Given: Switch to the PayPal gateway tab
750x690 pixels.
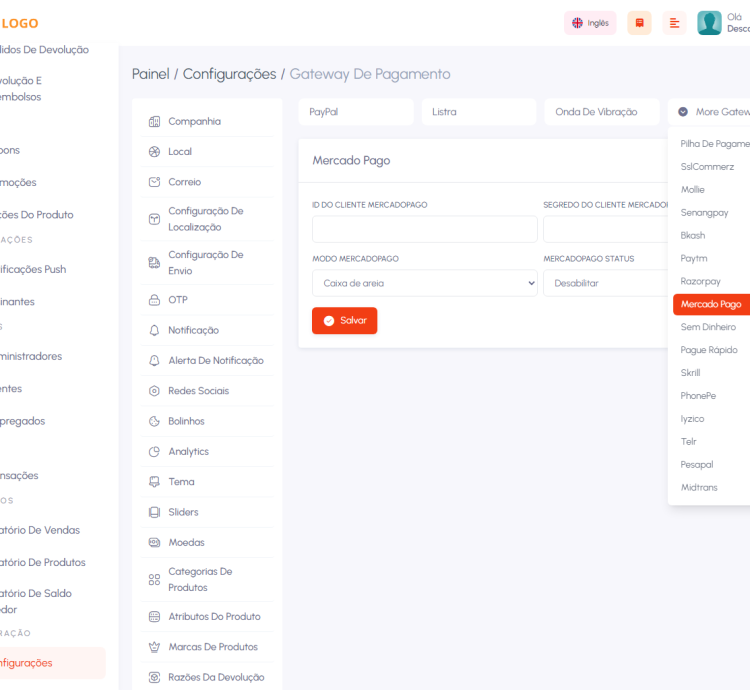Looking at the screenshot, I should 355,112.
